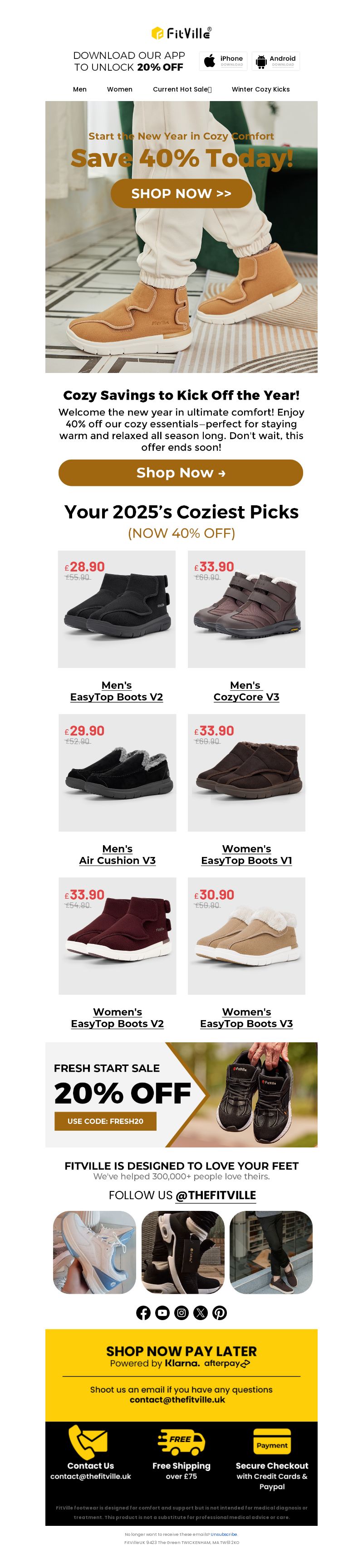Open the @THEFITVILLE follow link
Viewport: 363px width, 1568px height.
click(x=216, y=1195)
